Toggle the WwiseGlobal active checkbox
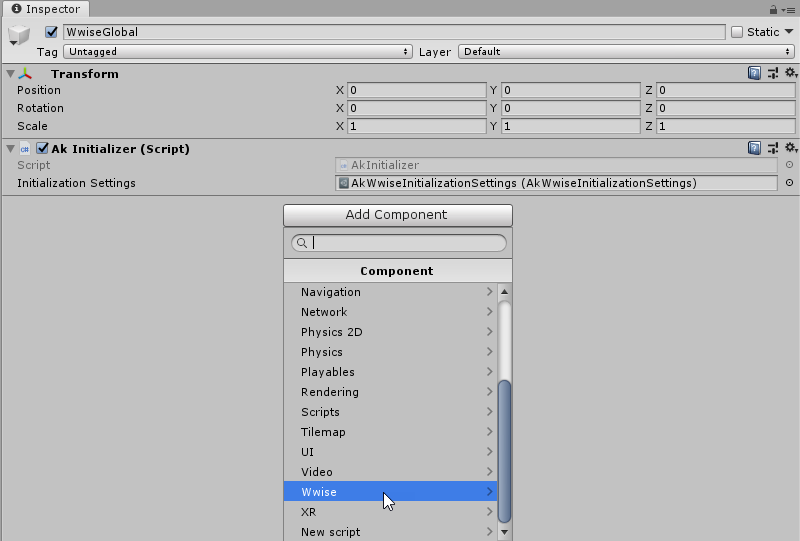Image resolution: width=800 pixels, height=541 pixels. [x=52, y=32]
